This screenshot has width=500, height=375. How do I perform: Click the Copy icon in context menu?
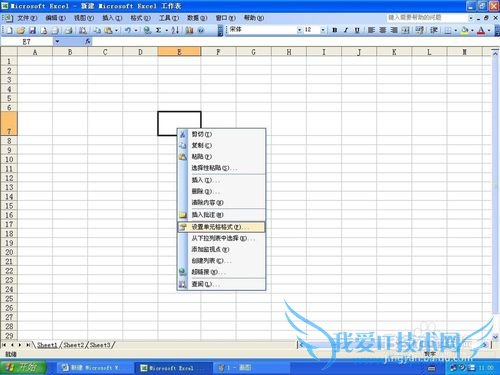coord(182,145)
